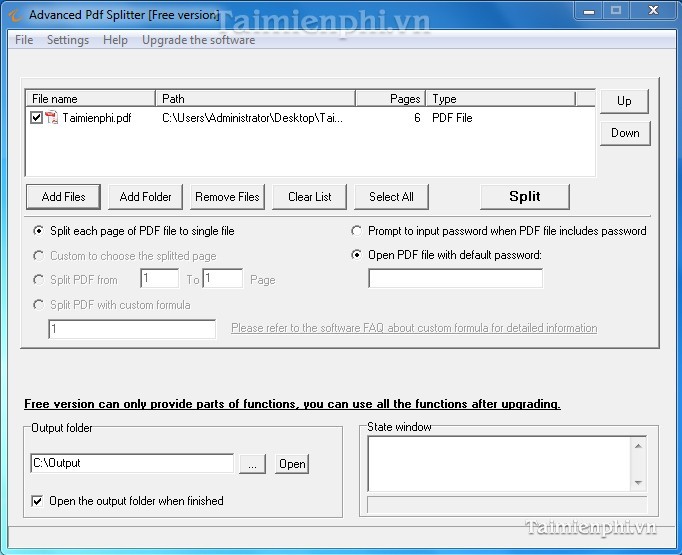Image resolution: width=682 pixels, height=555 pixels.
Task: Maximize the Advanced Pdf Splitter window
Action: [x=616, y=10]
